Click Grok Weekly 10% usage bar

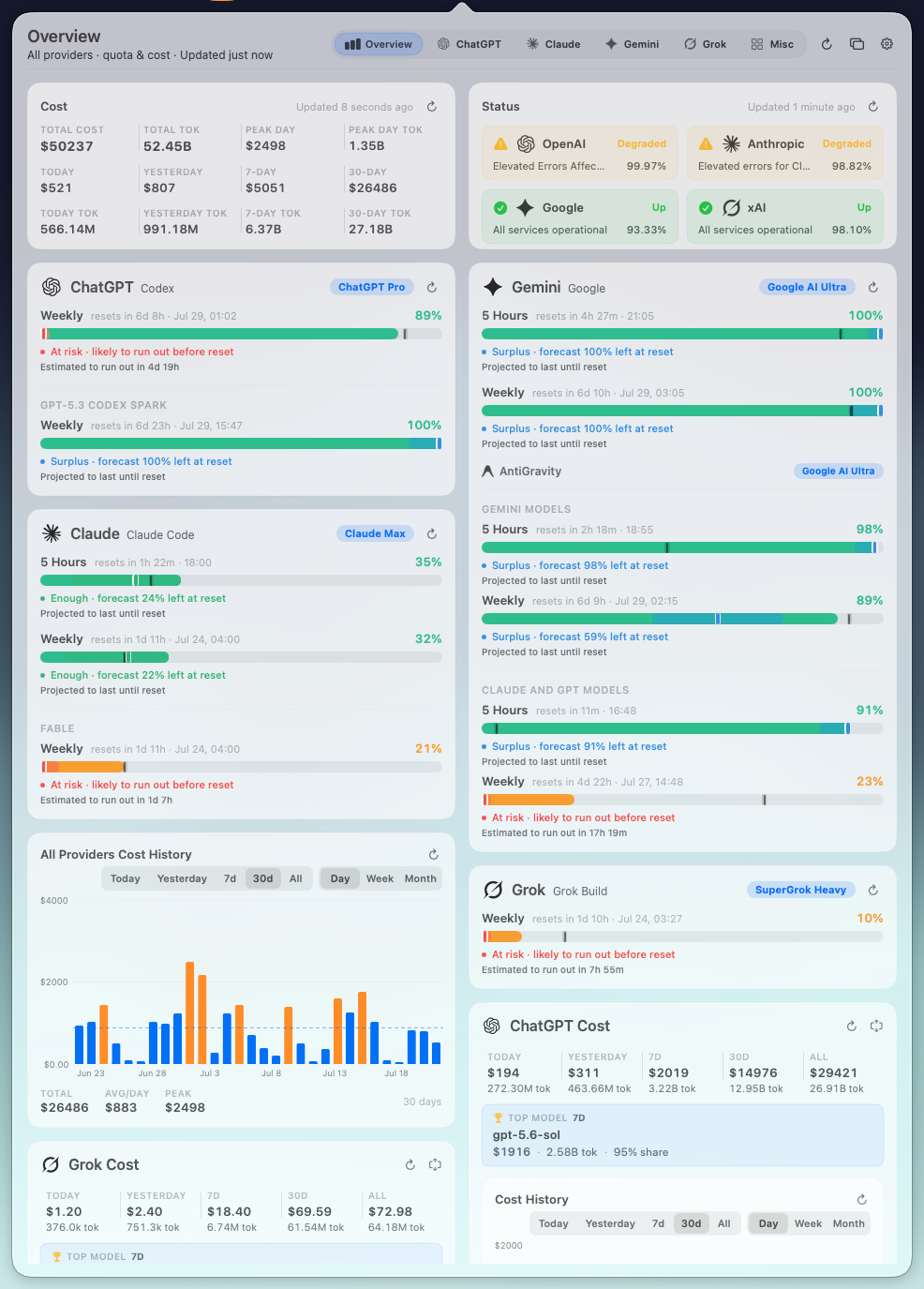point(682,937)
